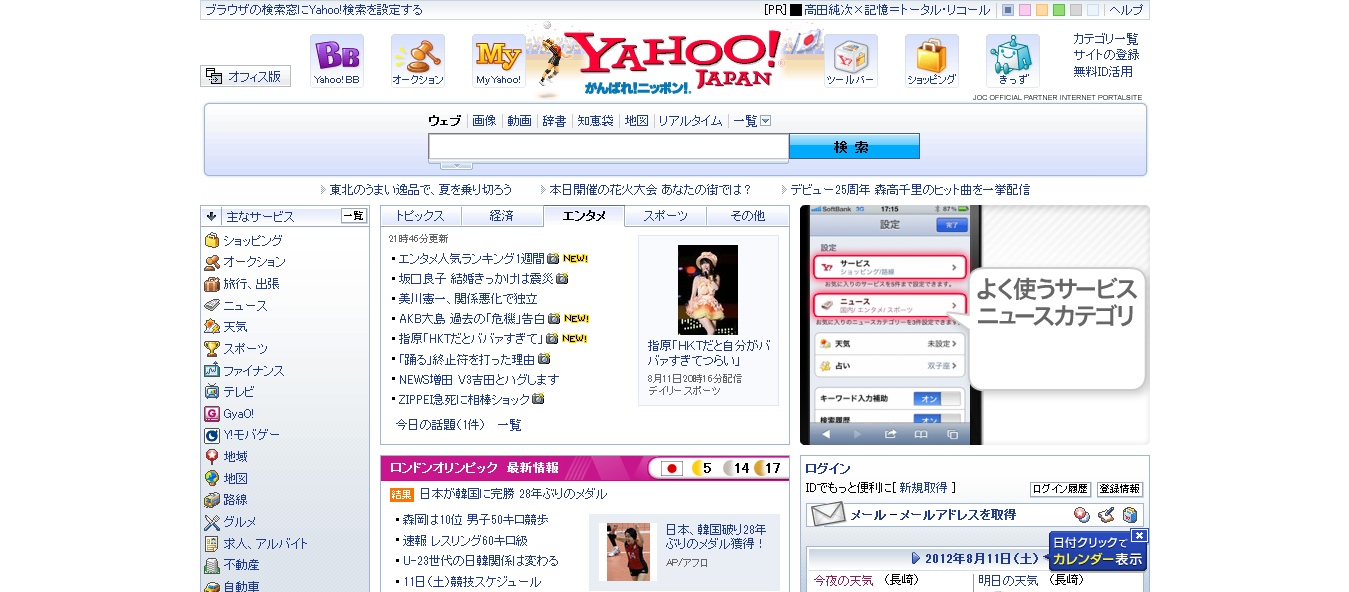Select the リアルタイム search category
The height and width of the screenshot is (592, 1349).
click(690, 121)
